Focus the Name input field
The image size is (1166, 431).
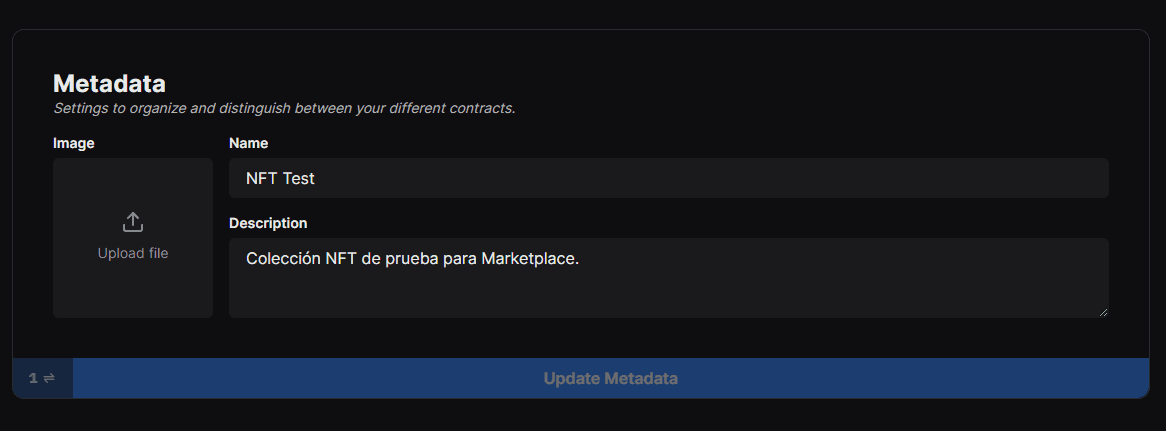(x=669, y=178)
